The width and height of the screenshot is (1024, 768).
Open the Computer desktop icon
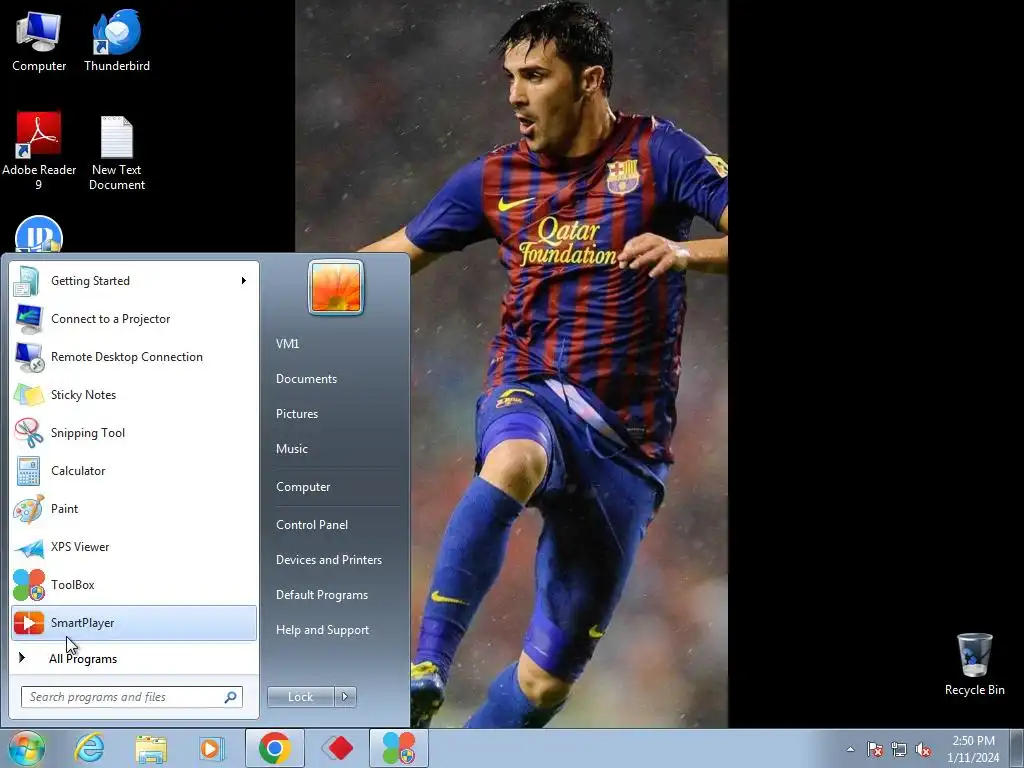(x=39, y=41)
